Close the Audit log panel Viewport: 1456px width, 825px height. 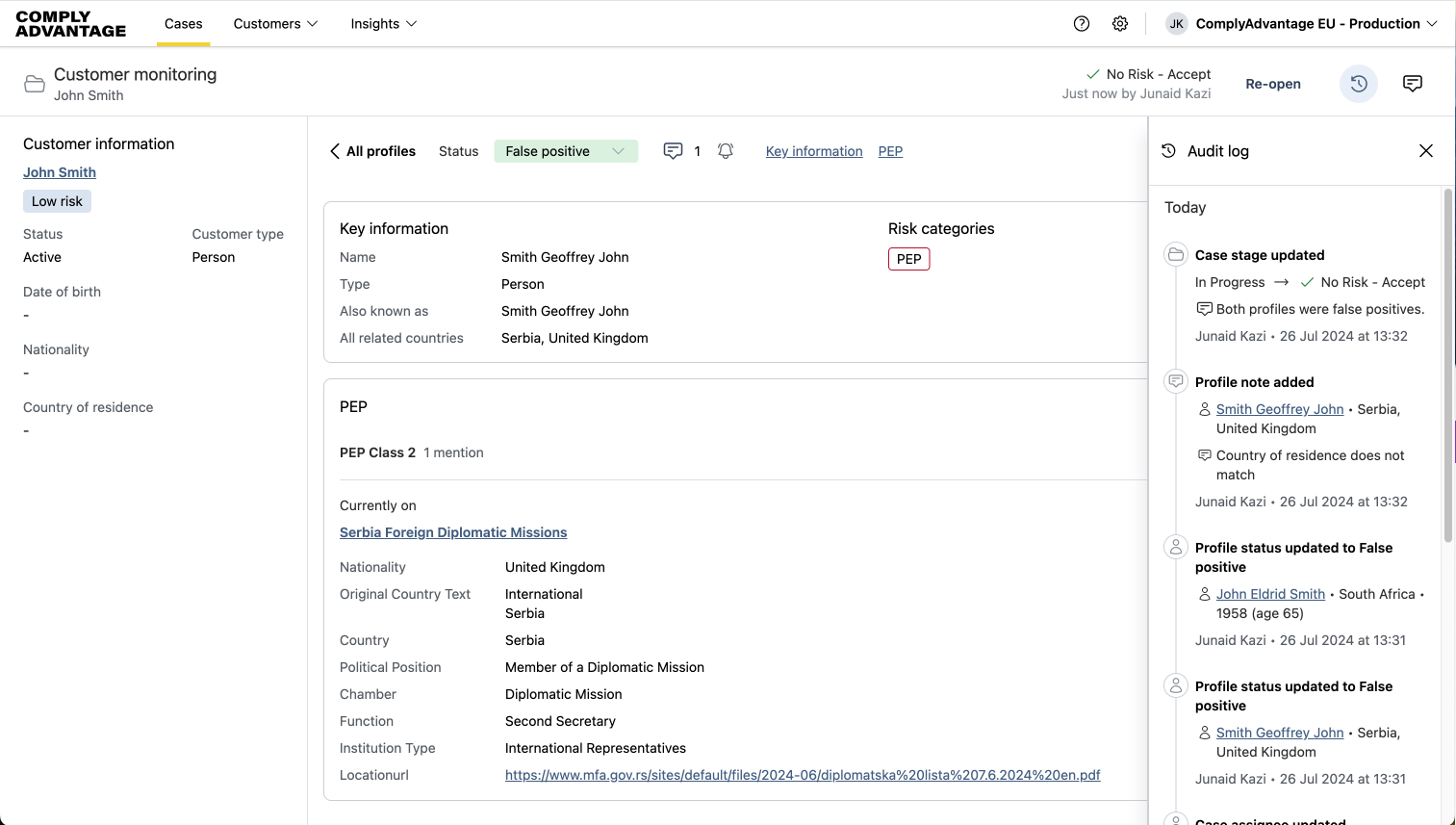1426,151
